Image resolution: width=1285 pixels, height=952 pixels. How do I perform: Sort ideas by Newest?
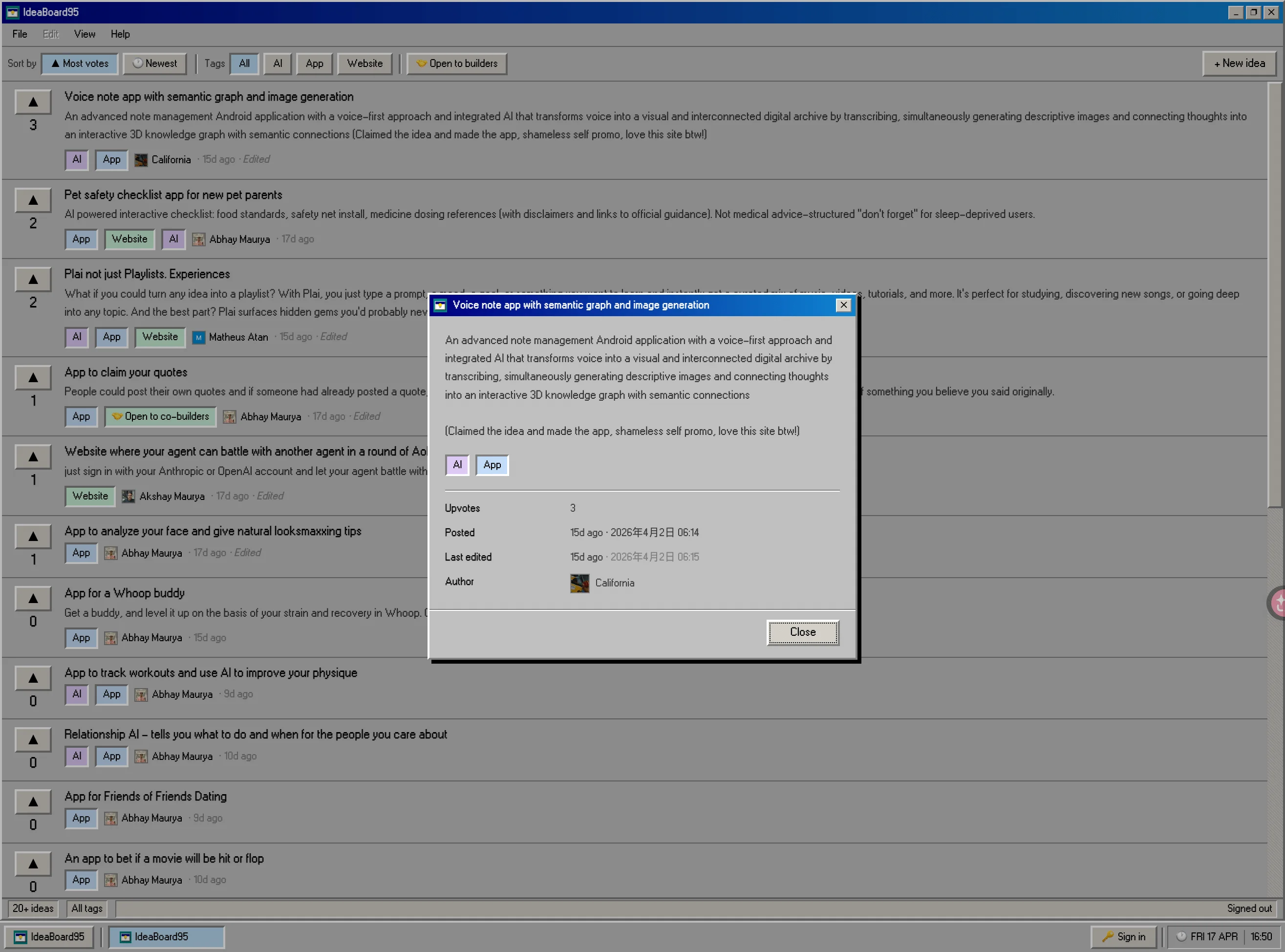tap(155, 64)
